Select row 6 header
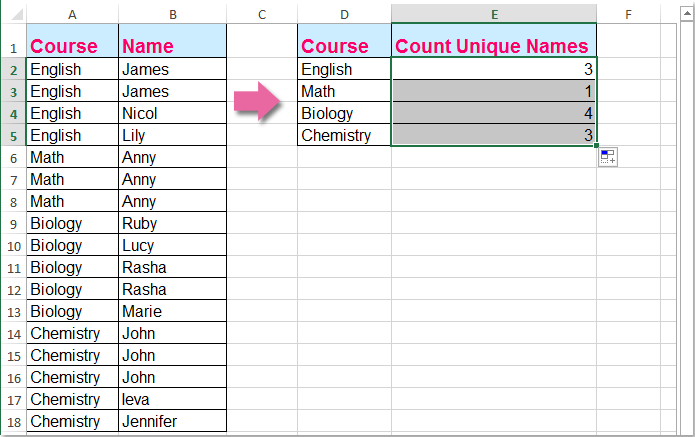695x437 pixels. point(13,157)
